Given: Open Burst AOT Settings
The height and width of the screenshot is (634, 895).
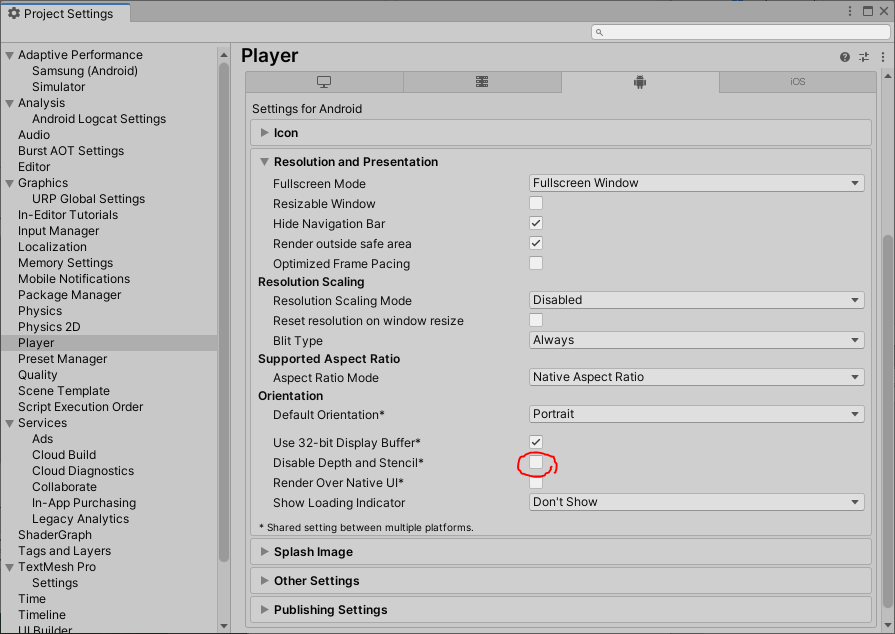Looking at the screenshot, I should (71, 151).
